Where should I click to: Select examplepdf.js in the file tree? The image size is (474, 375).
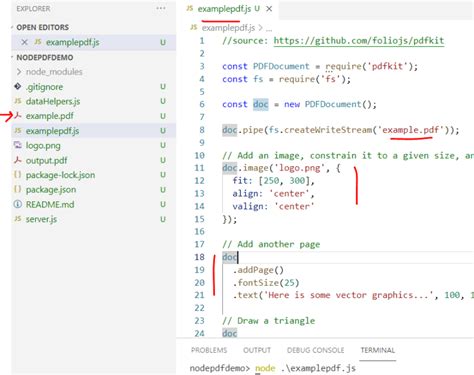[x=52, y=131]
